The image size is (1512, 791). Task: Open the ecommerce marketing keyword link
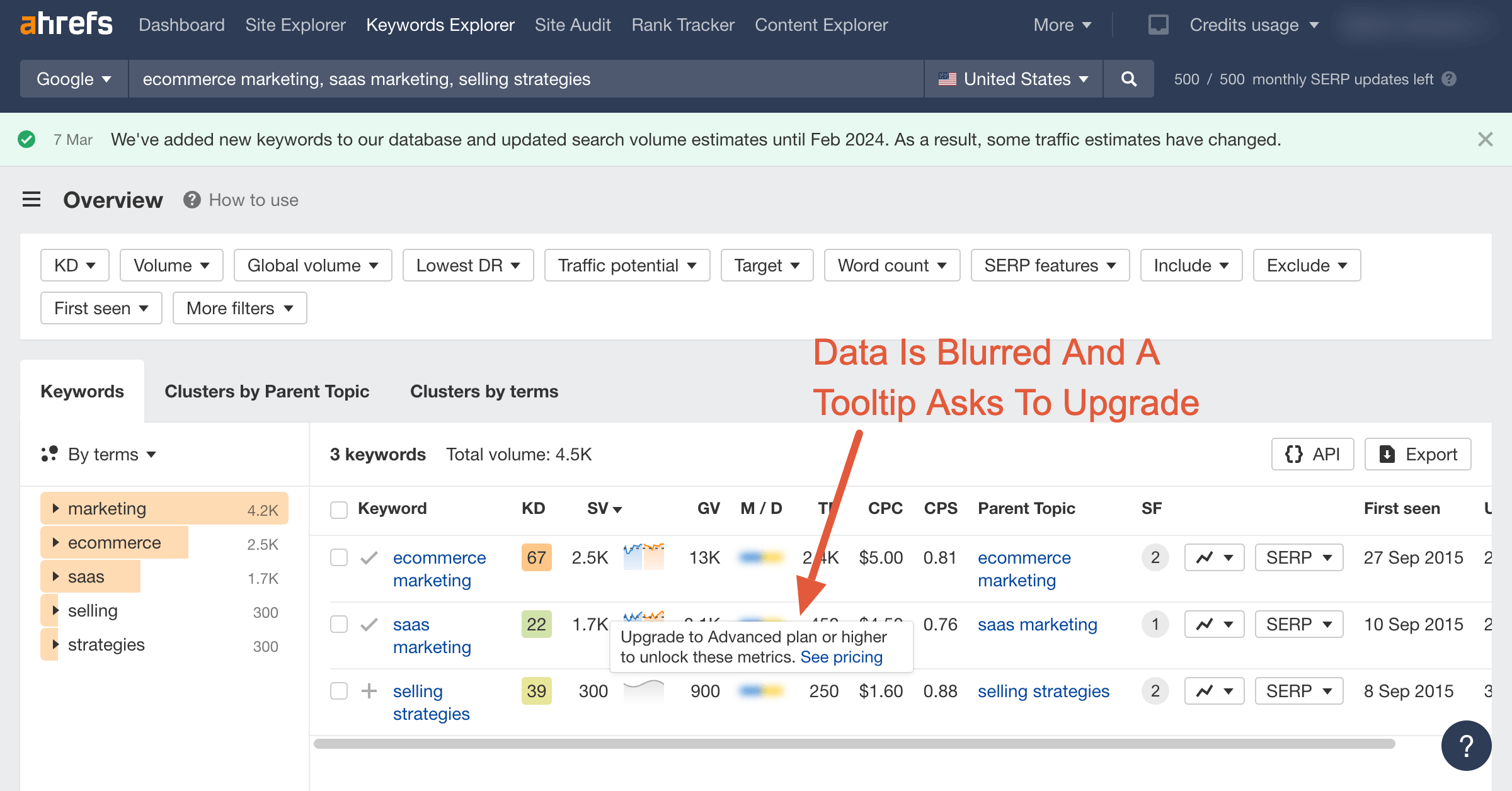(x=439, y=569)
